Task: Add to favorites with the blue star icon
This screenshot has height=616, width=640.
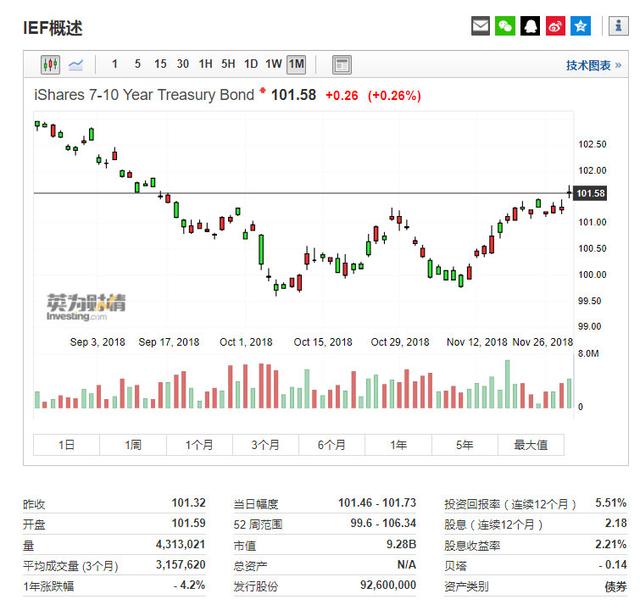Action: coord(580,26)
